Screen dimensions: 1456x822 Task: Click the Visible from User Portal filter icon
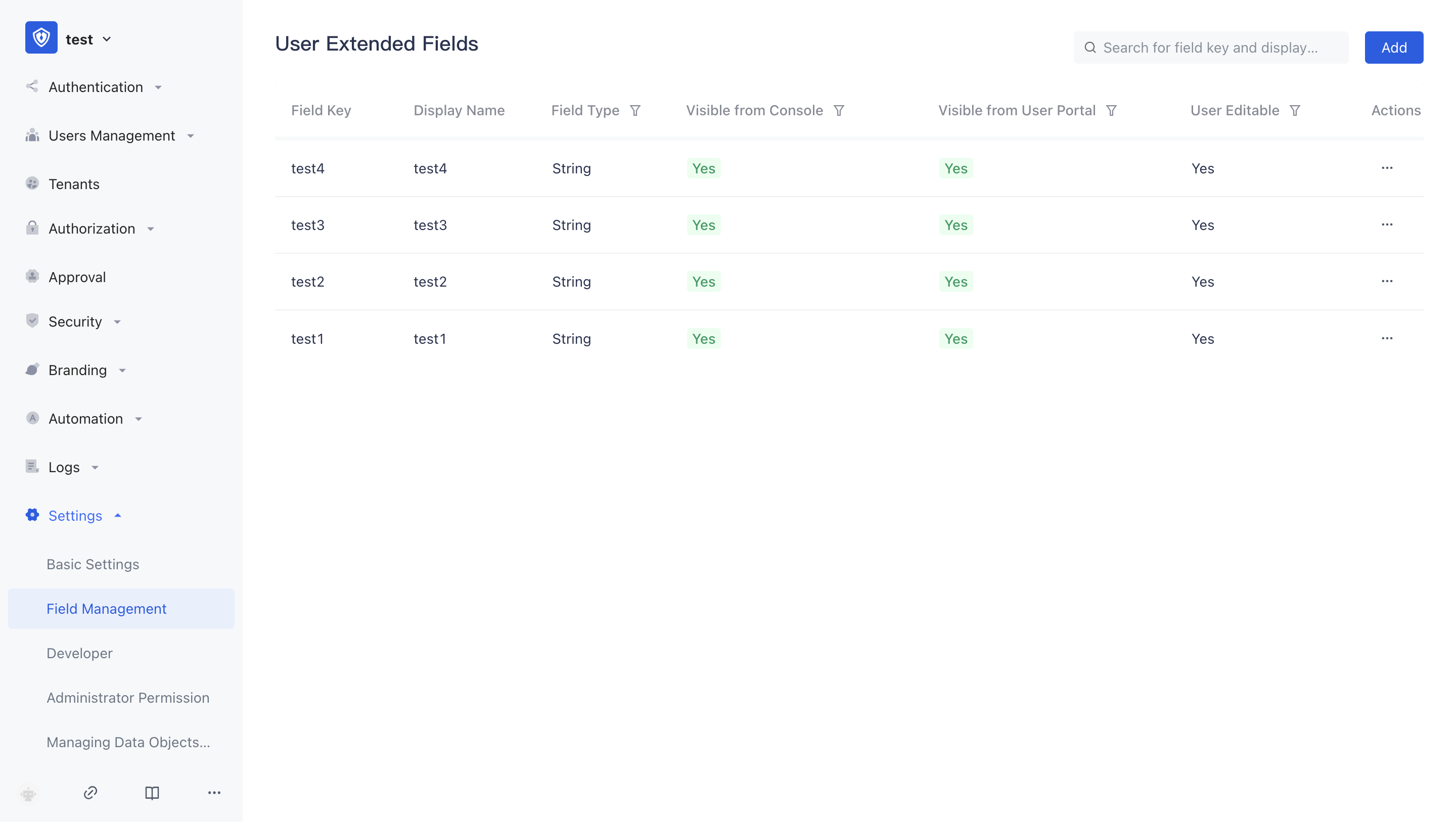1111,110
